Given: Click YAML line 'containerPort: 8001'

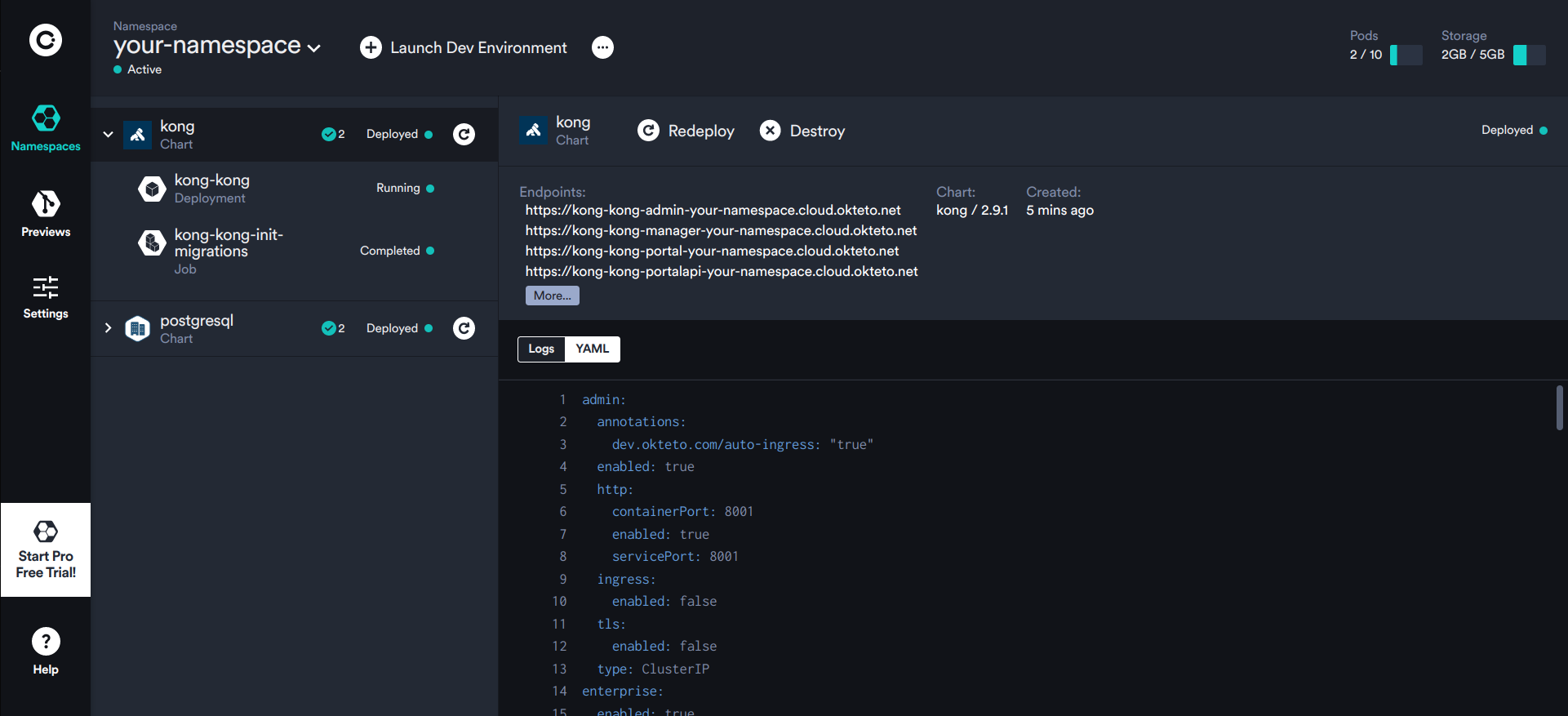Looking at the screenshot, I should (x=682, y=511).
